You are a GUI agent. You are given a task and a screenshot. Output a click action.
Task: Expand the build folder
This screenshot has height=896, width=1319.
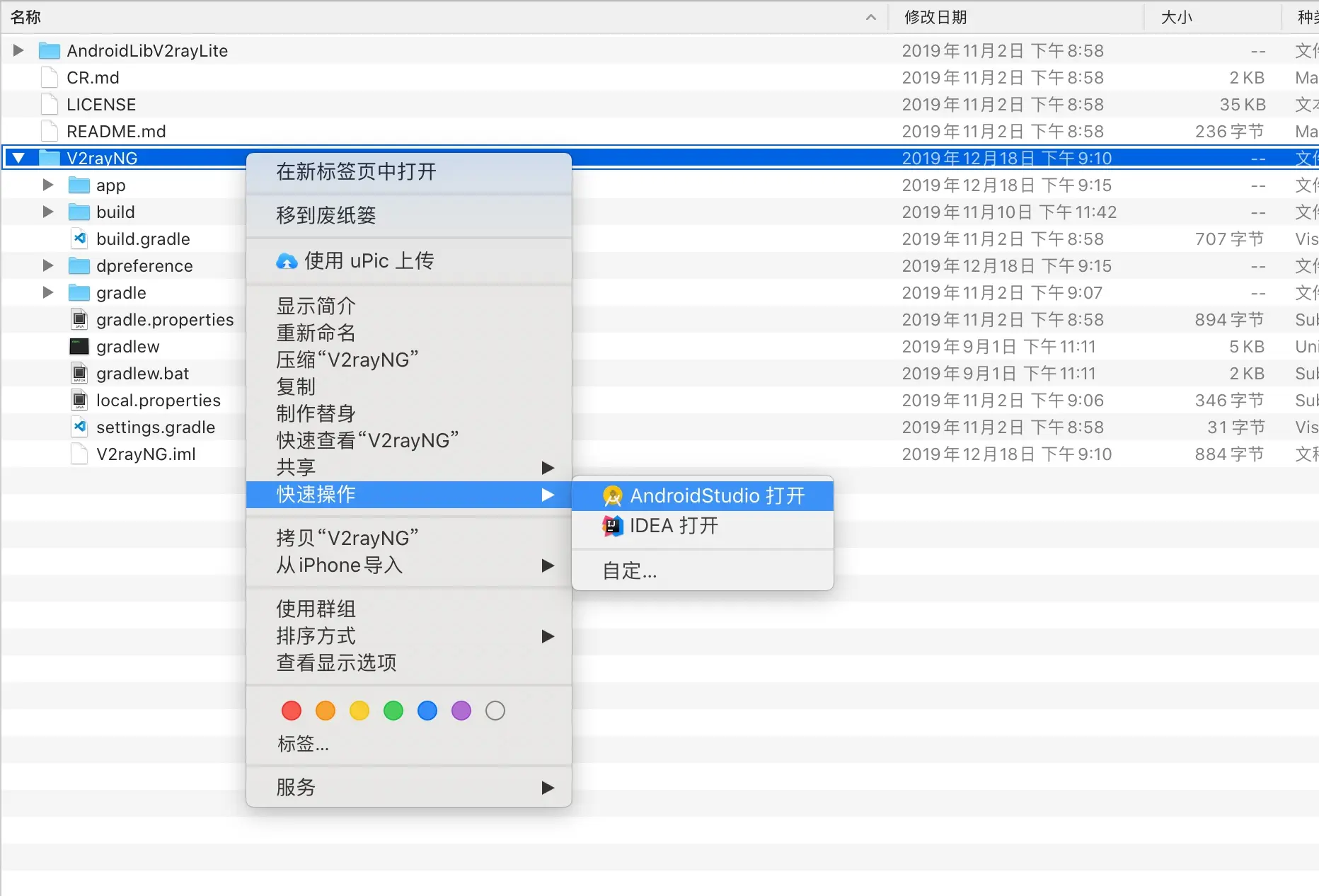point(48,212)
